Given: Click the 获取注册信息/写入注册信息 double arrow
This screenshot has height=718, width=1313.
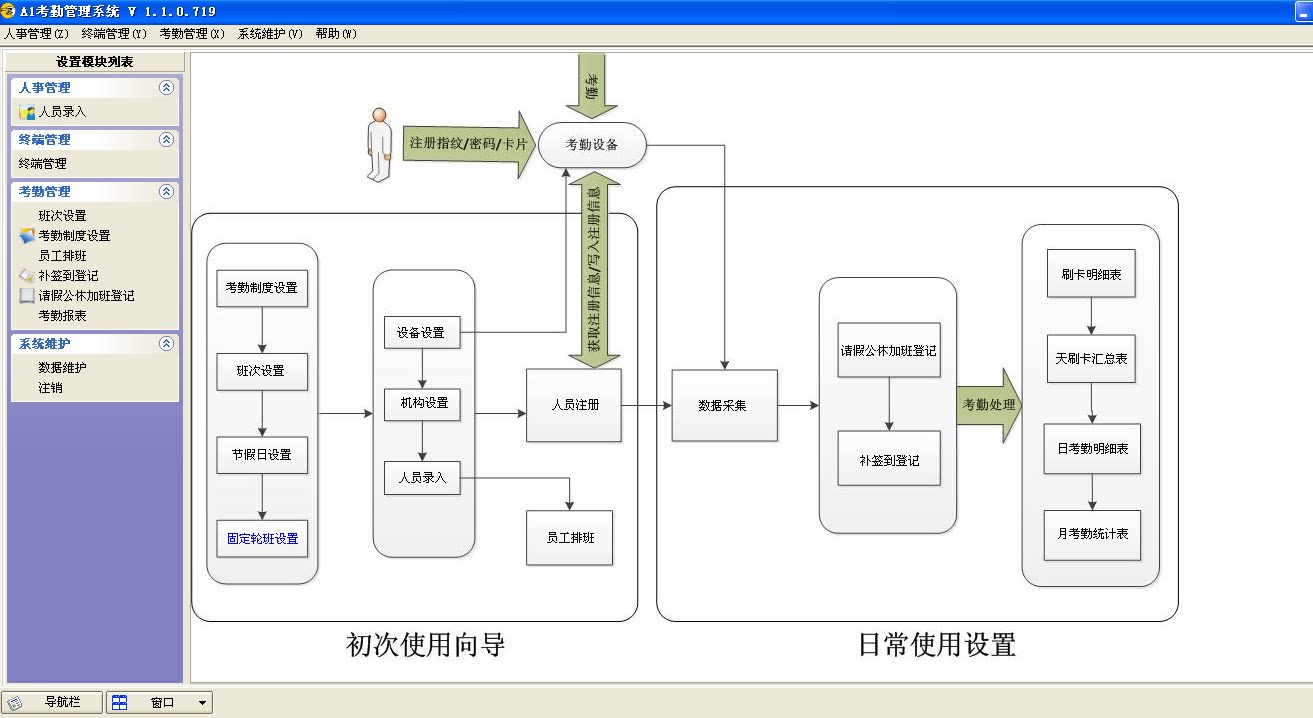Looking at the screenshot, I should [594, 270].
